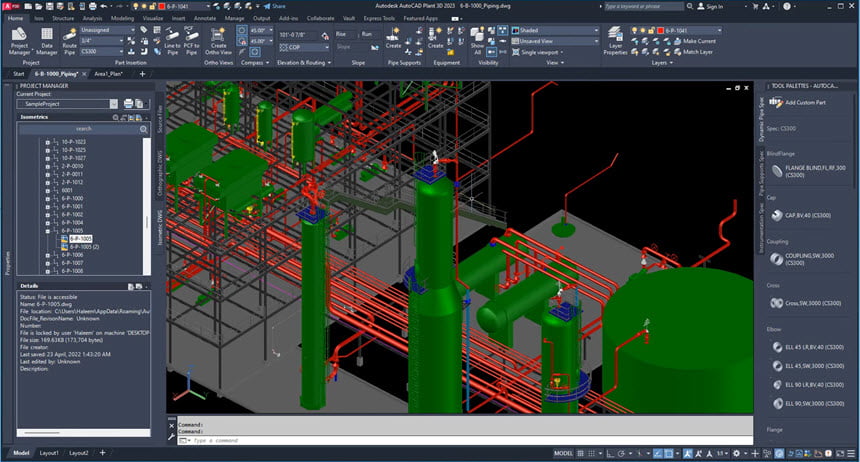Click Single viewport button
Image resolution: width=860 pixels, height=462 pixels.
538,52
